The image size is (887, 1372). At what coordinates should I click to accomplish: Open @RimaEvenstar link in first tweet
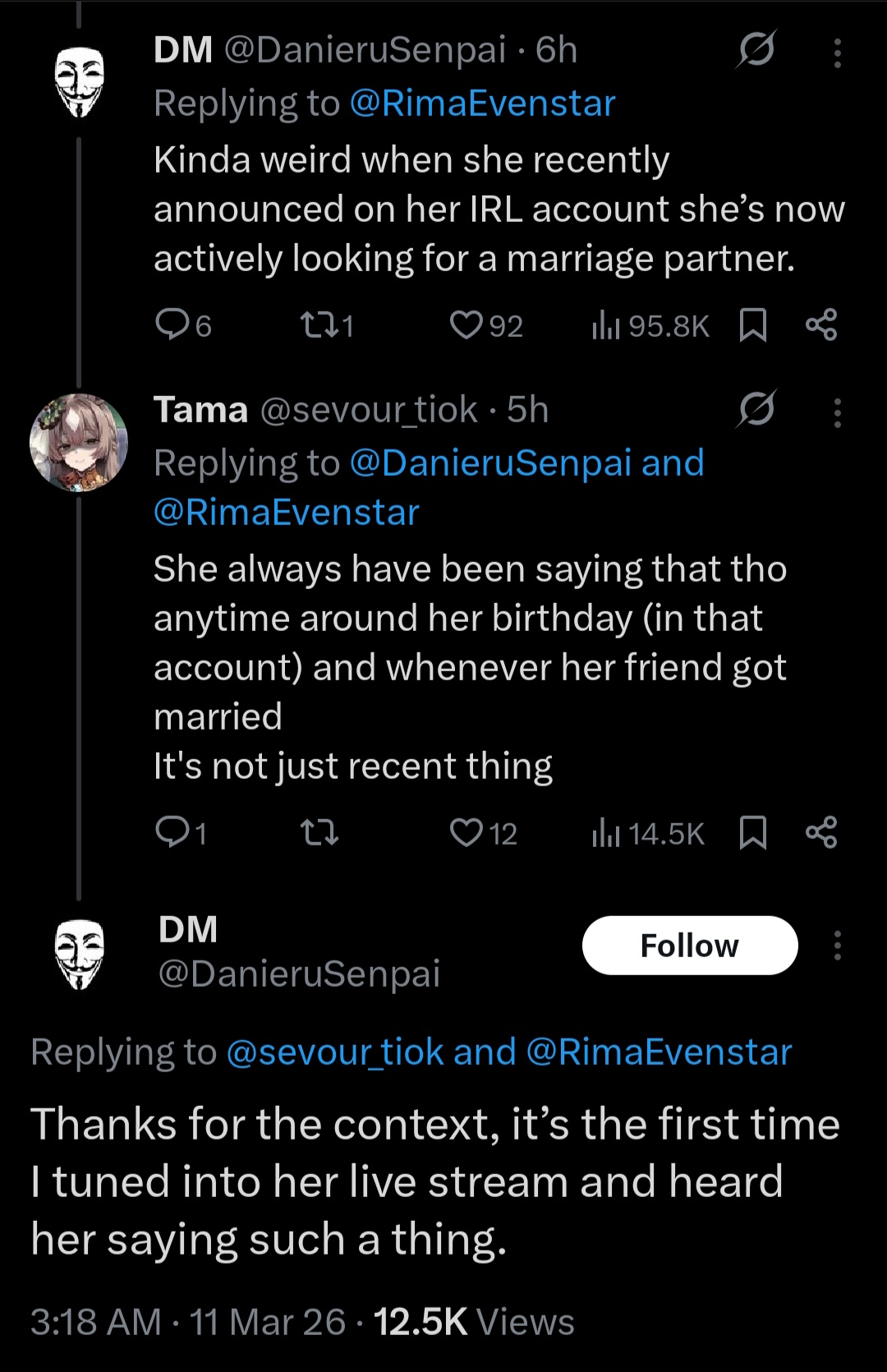pos(482,104)
